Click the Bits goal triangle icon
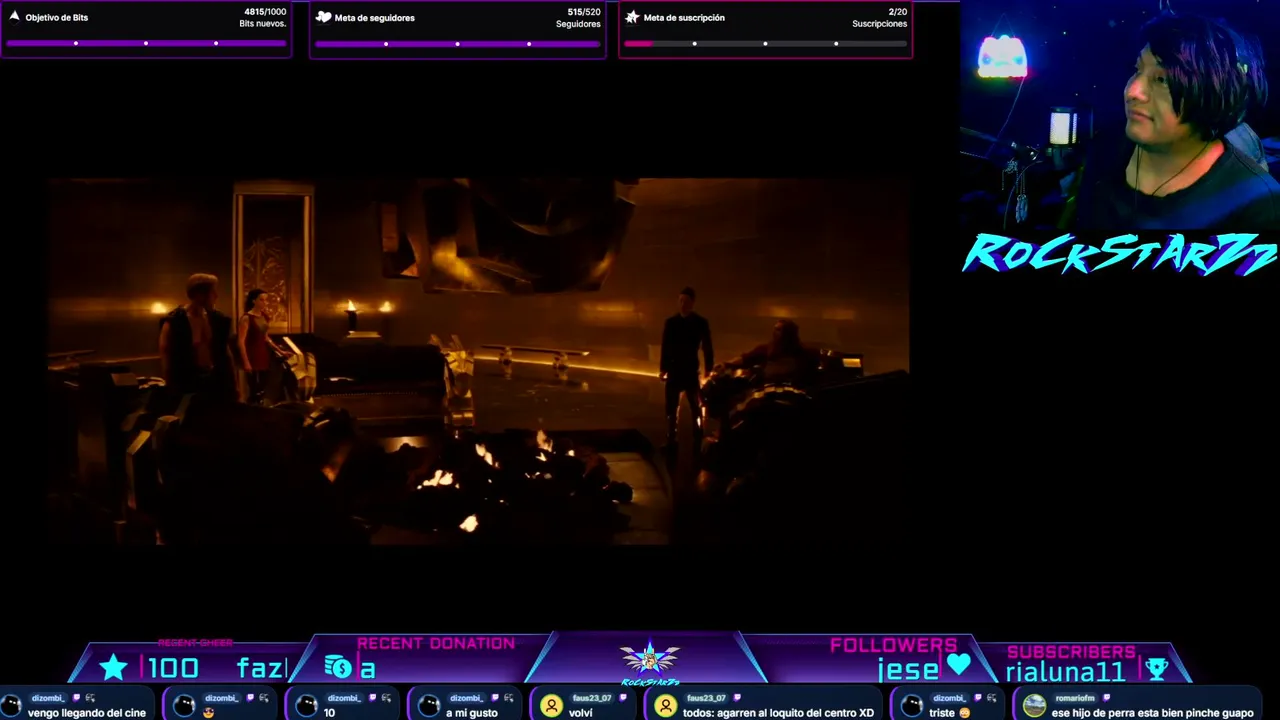Viewport: 1280px width, 720px height. (x=14, y=16)
